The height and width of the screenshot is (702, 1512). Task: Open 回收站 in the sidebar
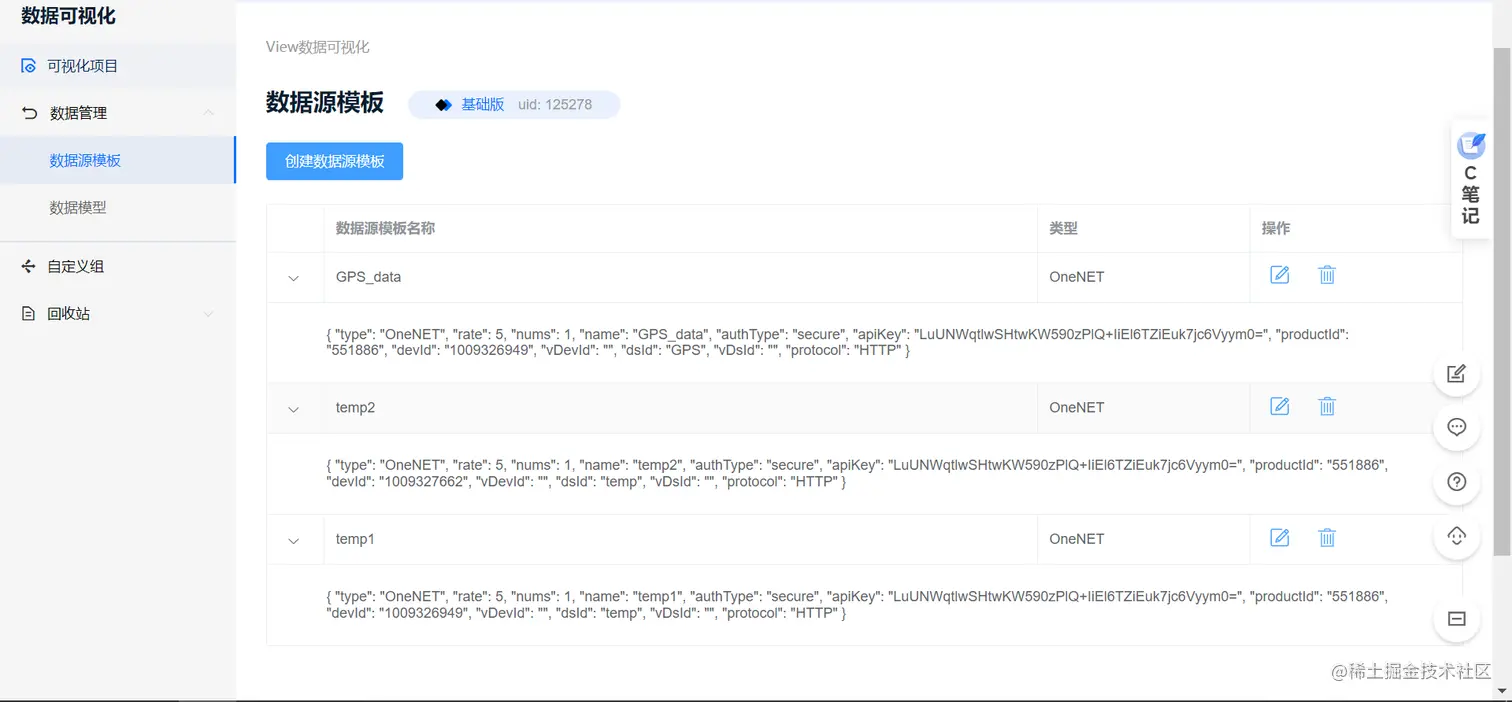click(x=118, y=313)
